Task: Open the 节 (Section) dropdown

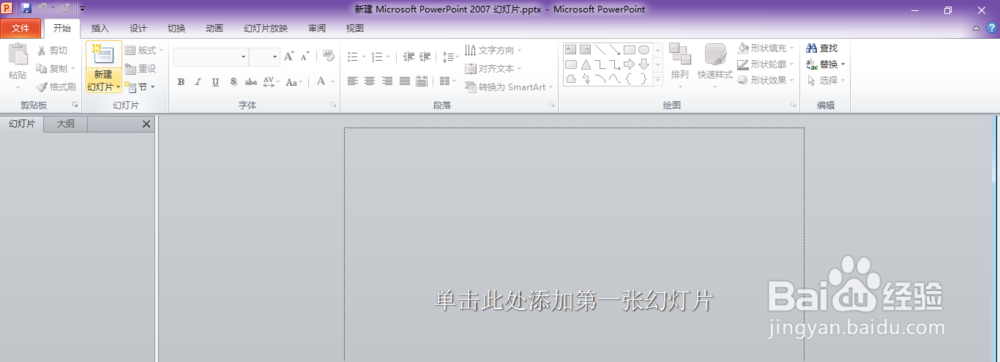Action: pyautogui.click(x=140, y=87)
